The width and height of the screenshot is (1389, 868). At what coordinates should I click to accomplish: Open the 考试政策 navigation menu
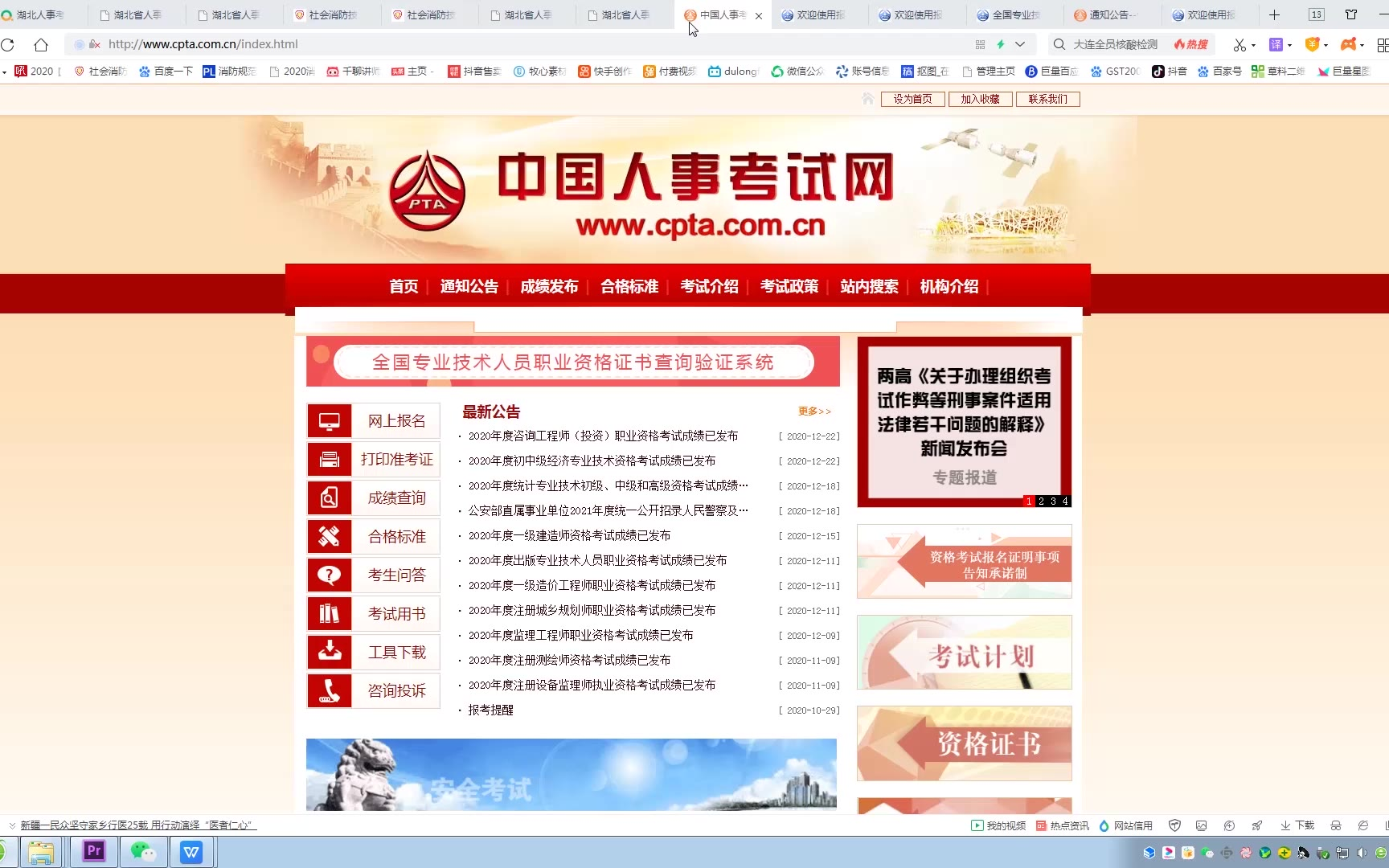789,287
